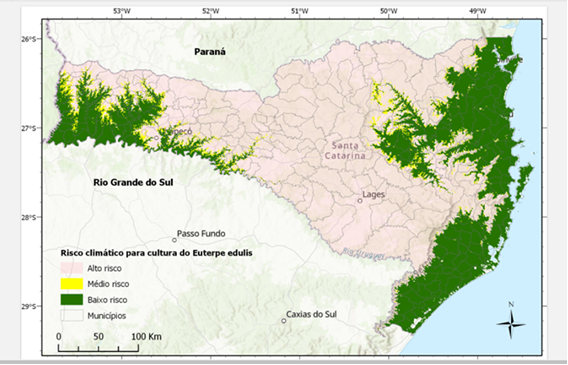
Task: Click the Passo Fundo city marker
Action: point(174,240)
